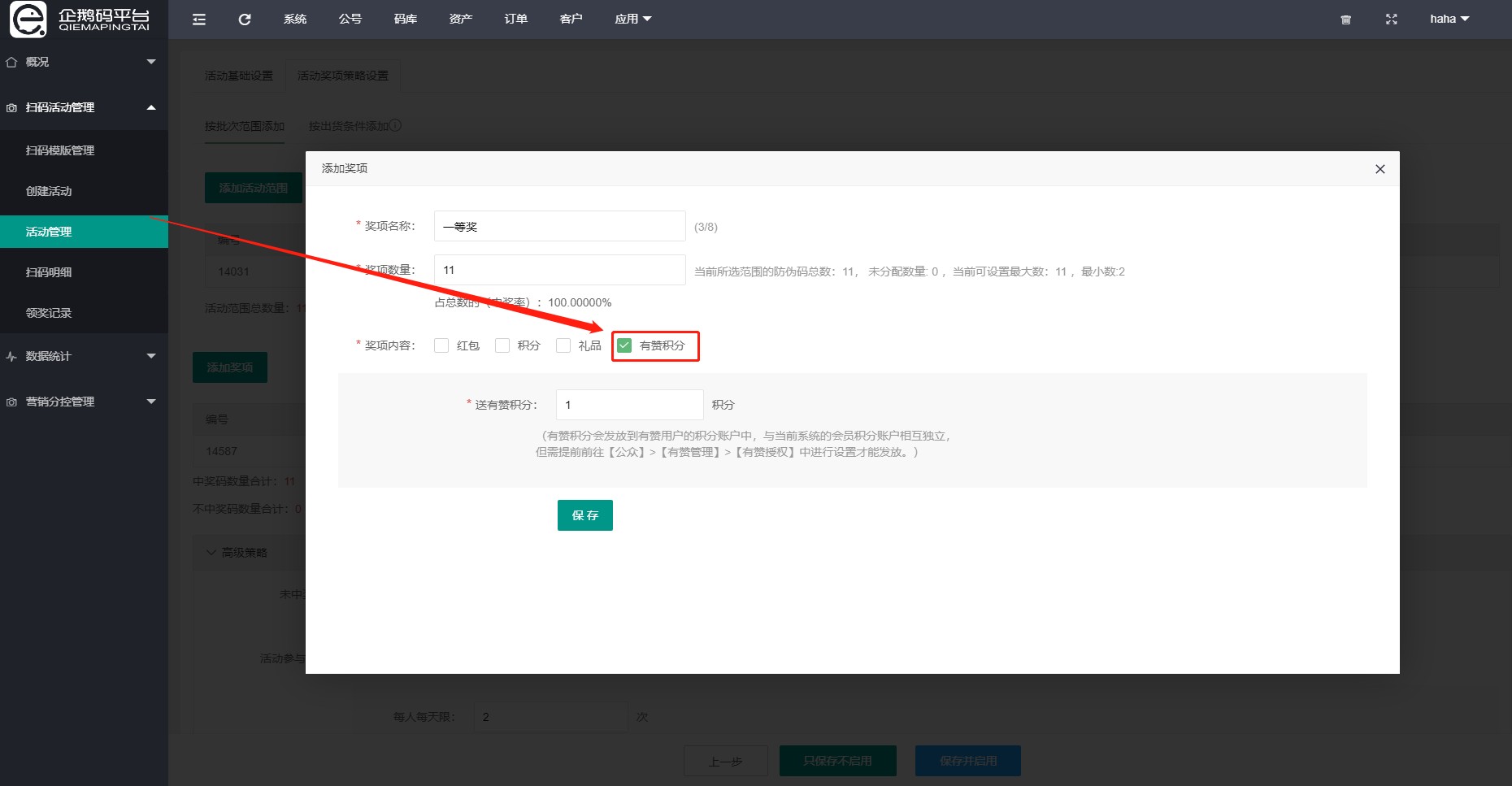Image resolution: width=1512 pixels, height=786 pixels.
Task: Click the 保存 button in the dialog
Action: click(585, 515)
